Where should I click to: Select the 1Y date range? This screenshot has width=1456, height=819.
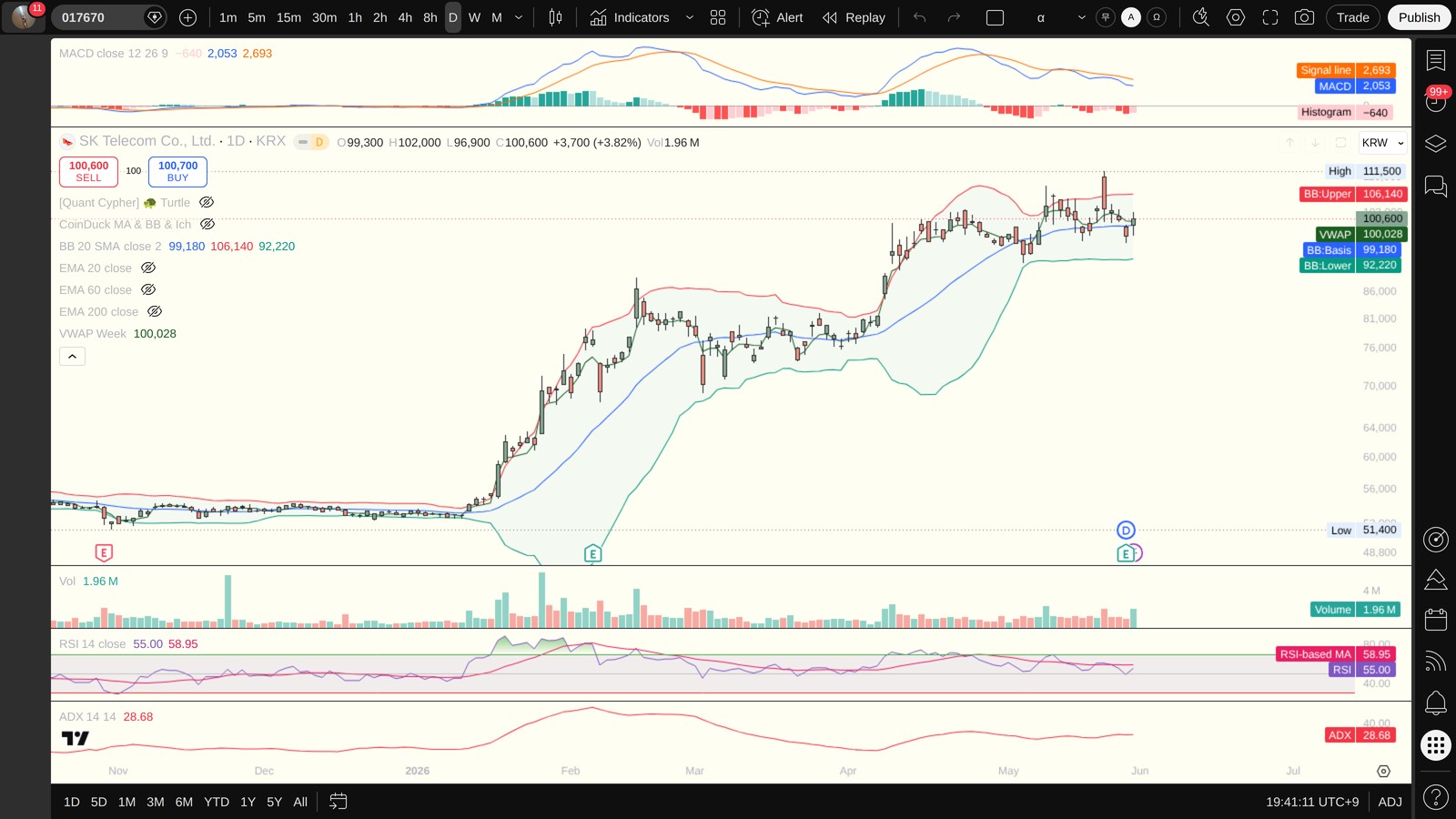[x=248, y=802]
